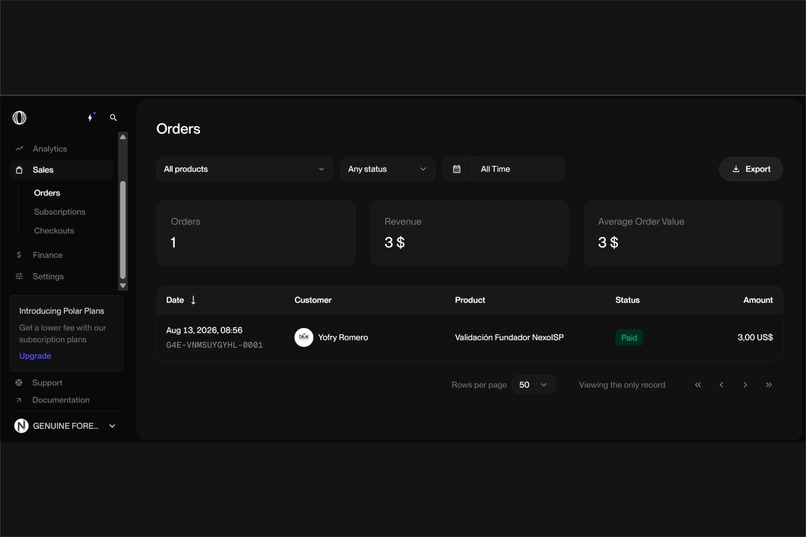
Task: Click the Revenue summary card
Action: (469, 233)
